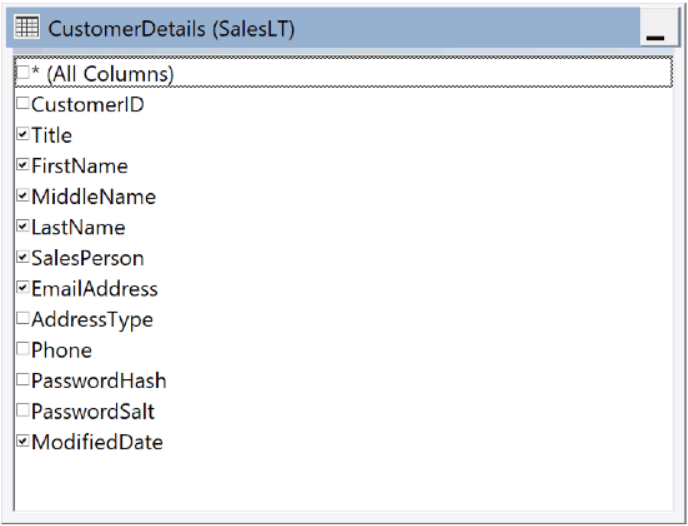
Task: Highlight the ModifiedDate column label
Action: coord(97,442)
